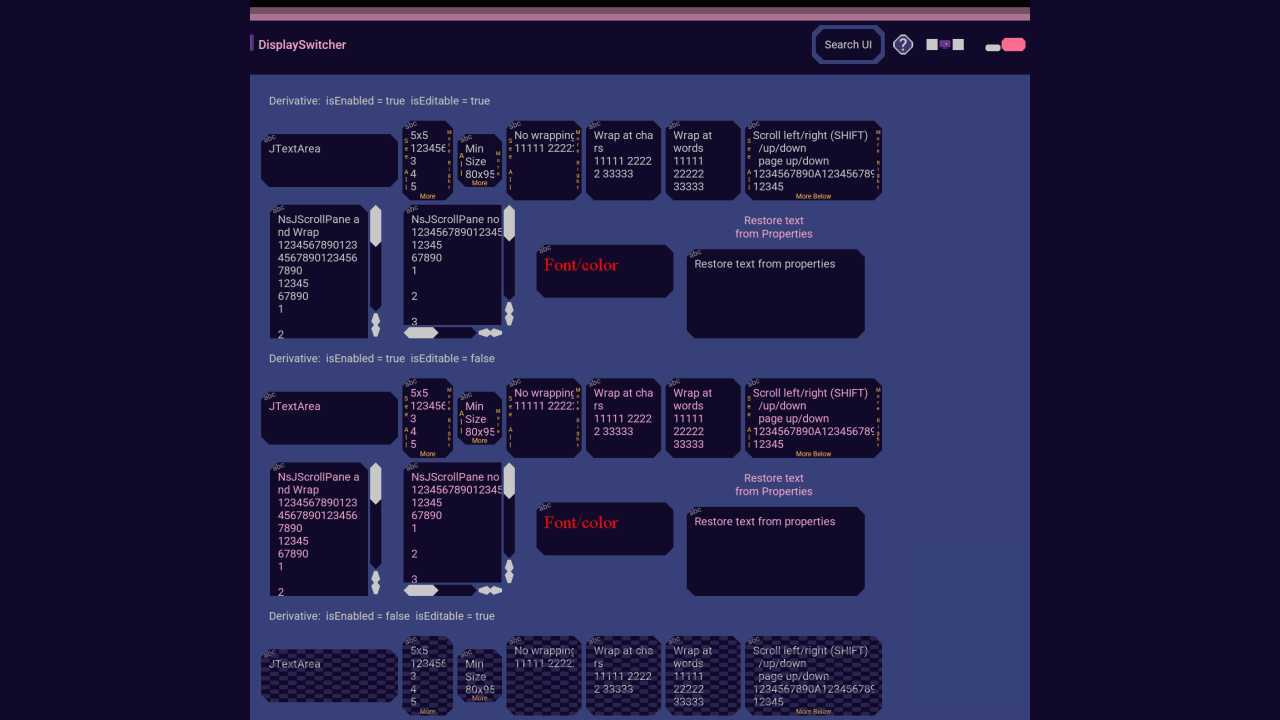Viewport: 1280px width, 720px height.
Task: Click vertical scrollbar thumb of NsJScrollPane and Wrap, isEditable true
Action: point(376,226)
